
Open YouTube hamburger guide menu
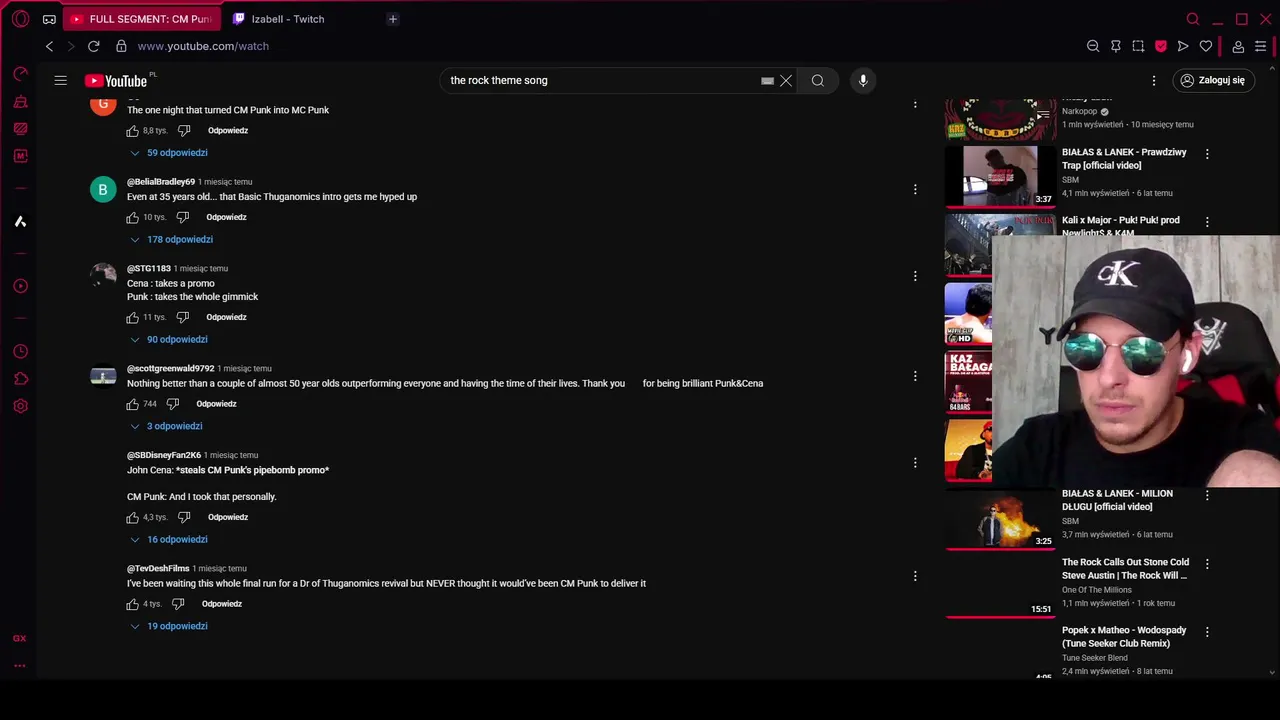click(61, 80)
